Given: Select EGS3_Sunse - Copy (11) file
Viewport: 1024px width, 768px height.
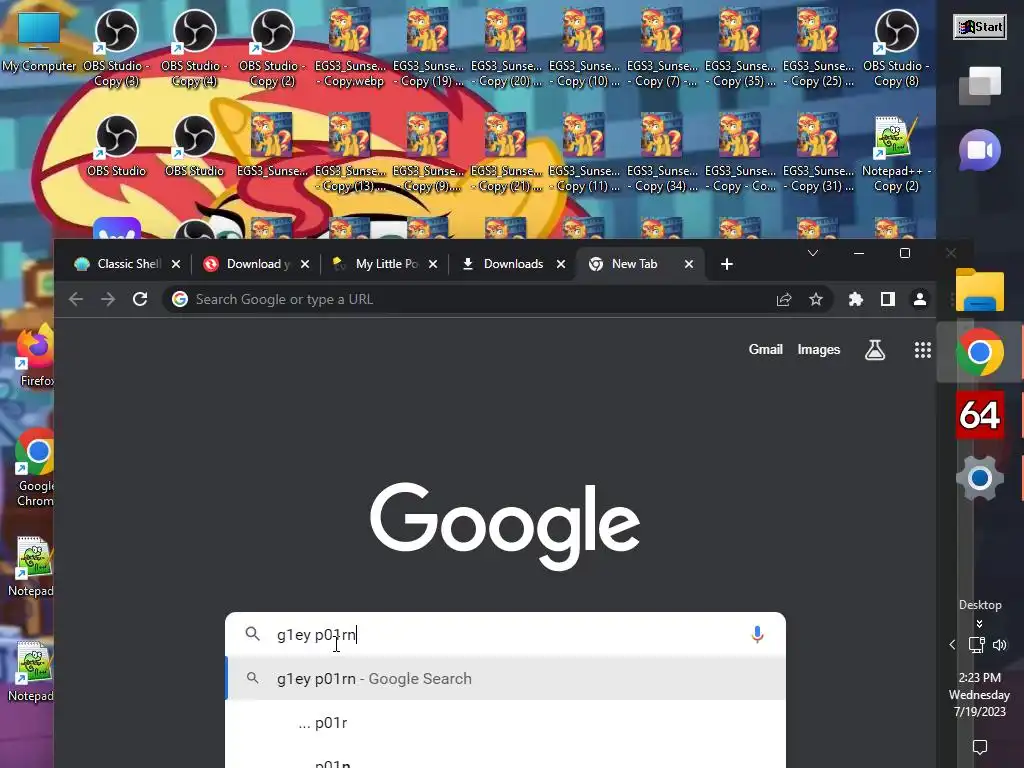Looking at the screenshot, I should click(584, 153).
